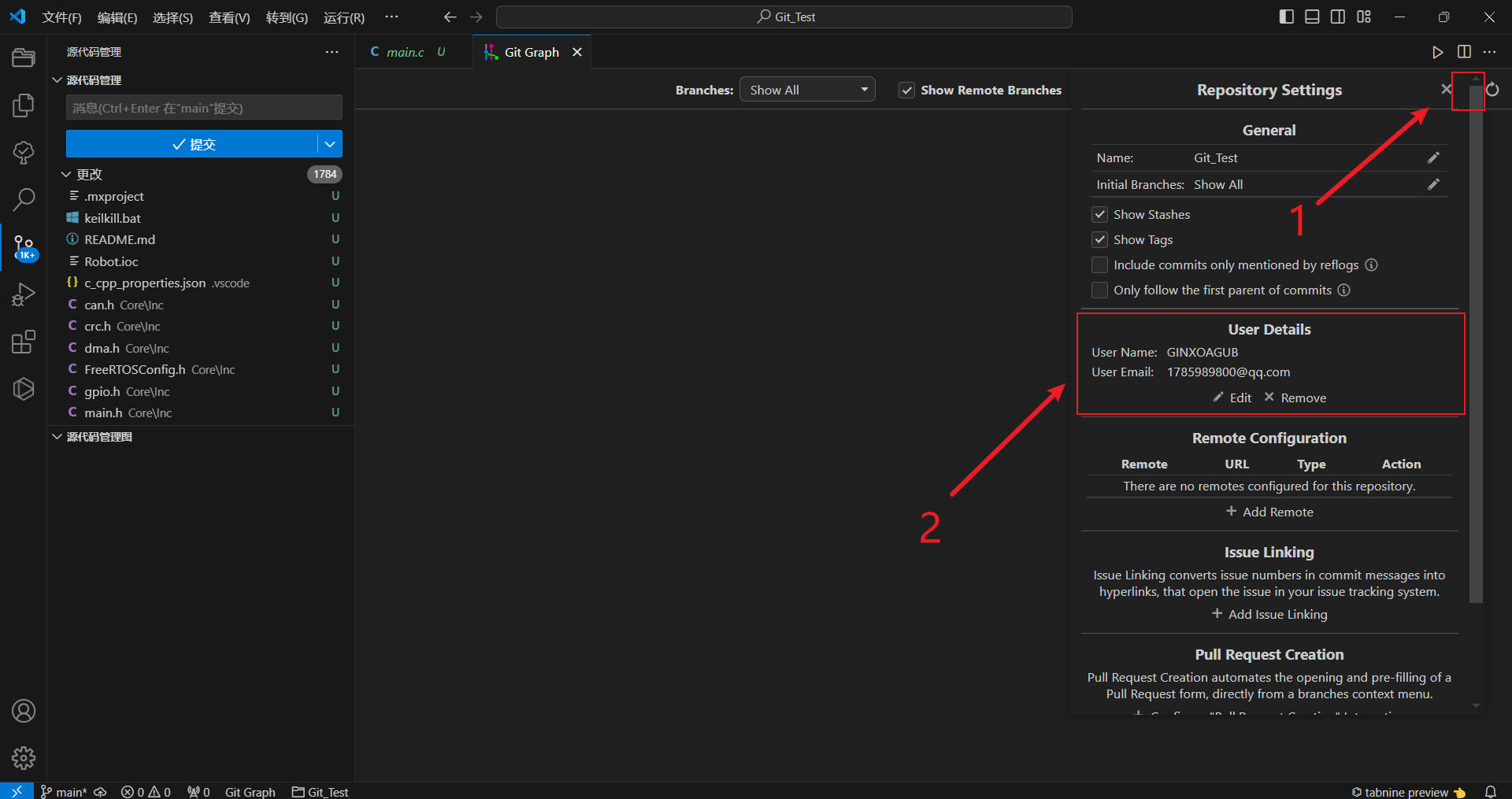Click the commit message input field
1512x799 pixels.
[204, 108]
